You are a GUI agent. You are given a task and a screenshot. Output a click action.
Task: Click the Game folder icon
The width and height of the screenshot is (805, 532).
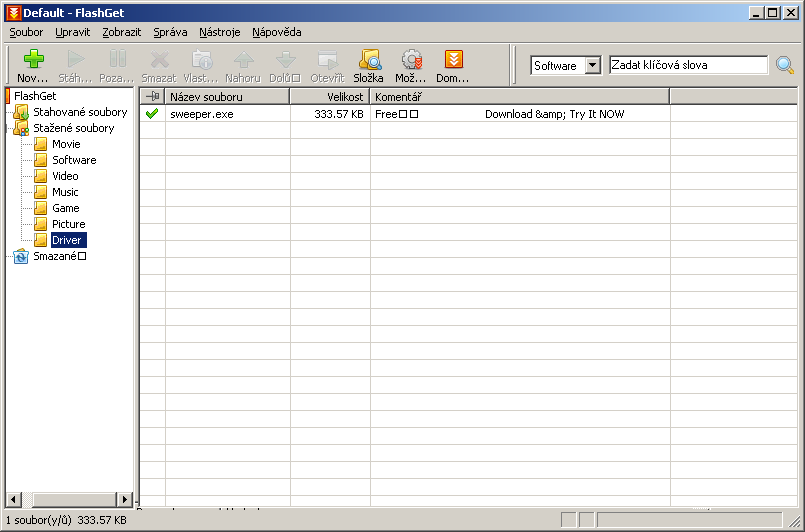[x=41, y=208]
